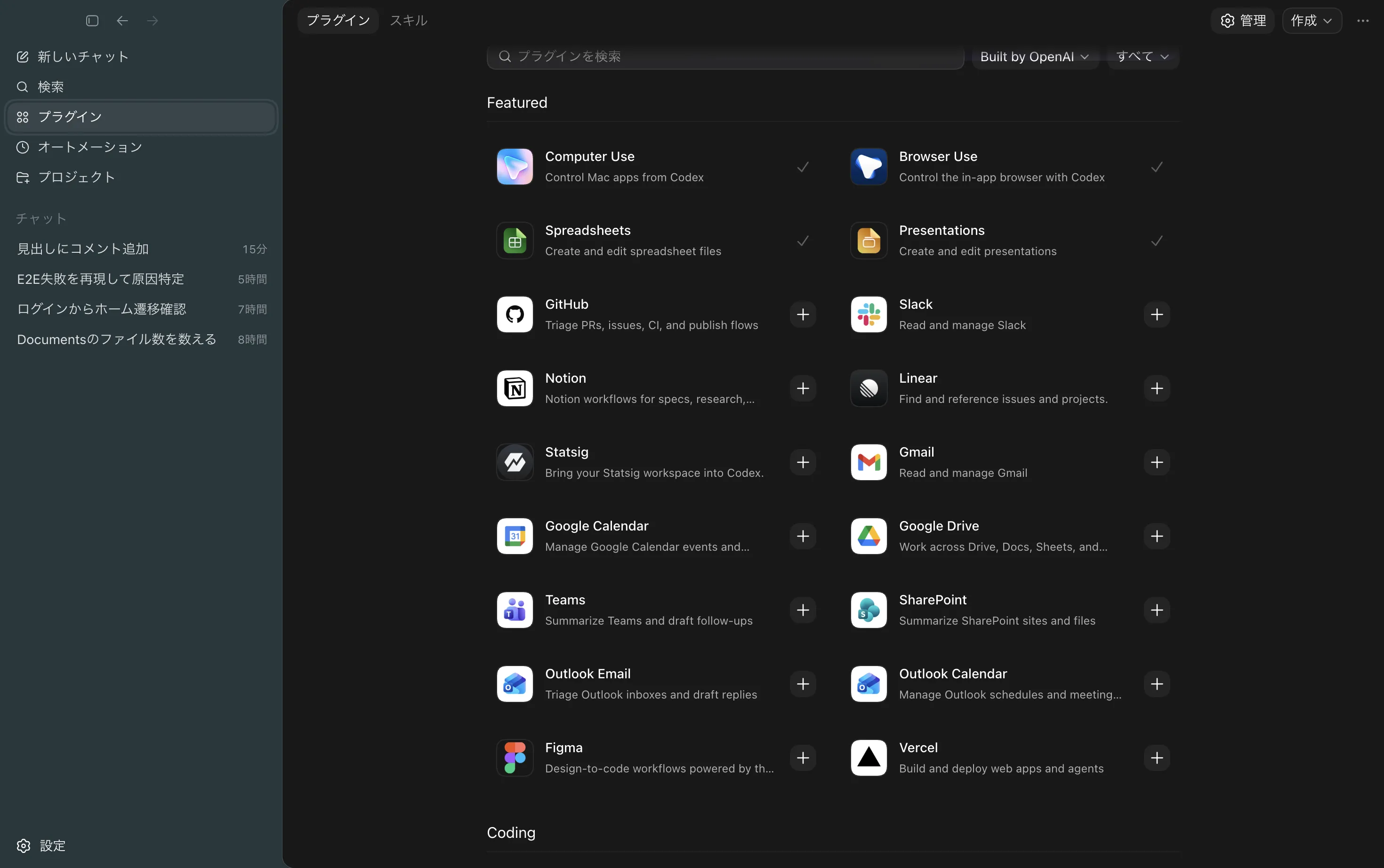Click the GitHub logo icon
This screenshot has width=1384, height=868.
(515, 314)
